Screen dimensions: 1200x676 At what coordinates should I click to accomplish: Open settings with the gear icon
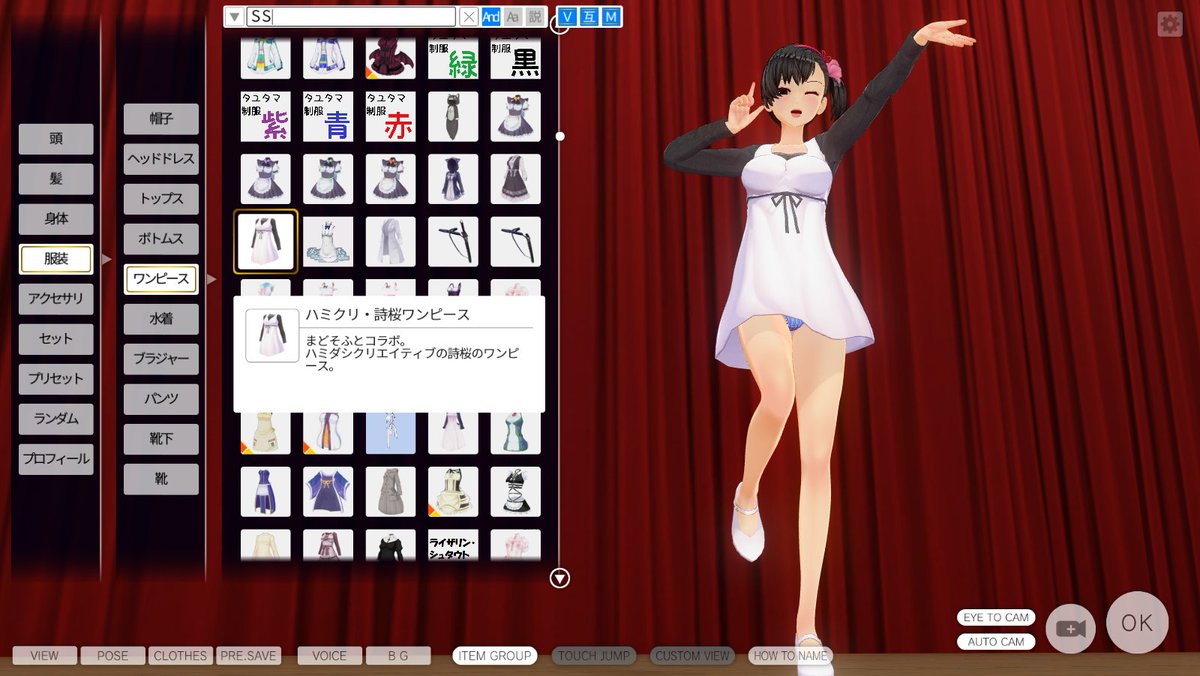point(1170,22)
